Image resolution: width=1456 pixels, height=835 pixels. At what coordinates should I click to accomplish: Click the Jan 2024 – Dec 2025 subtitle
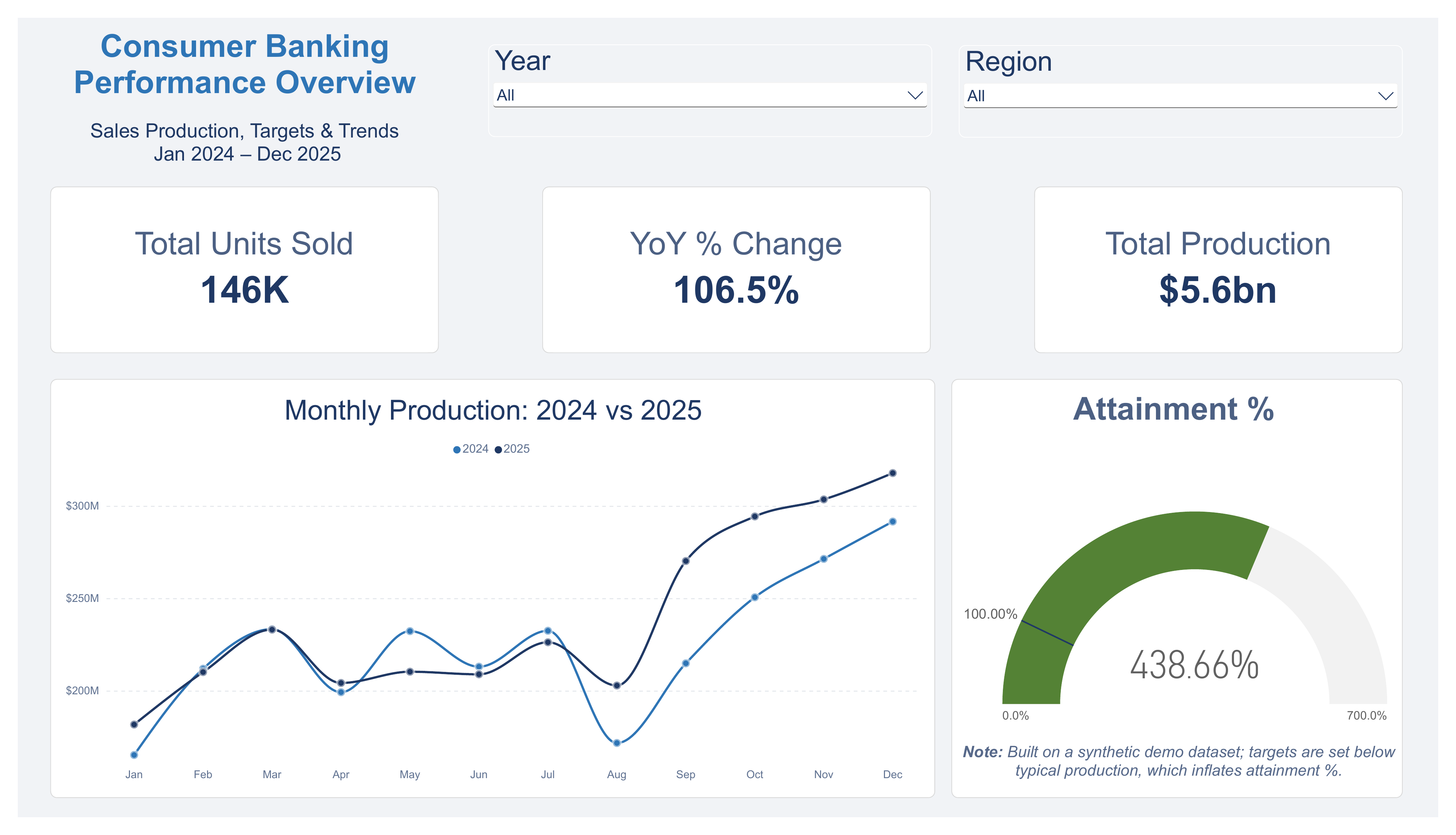247,154
